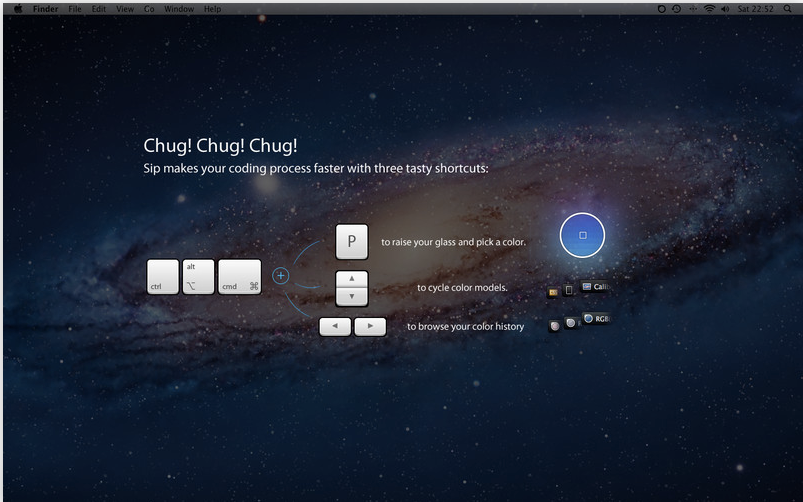The image size is (803, 502).
Task: Select the Calib color profile item
Action: 595,286
